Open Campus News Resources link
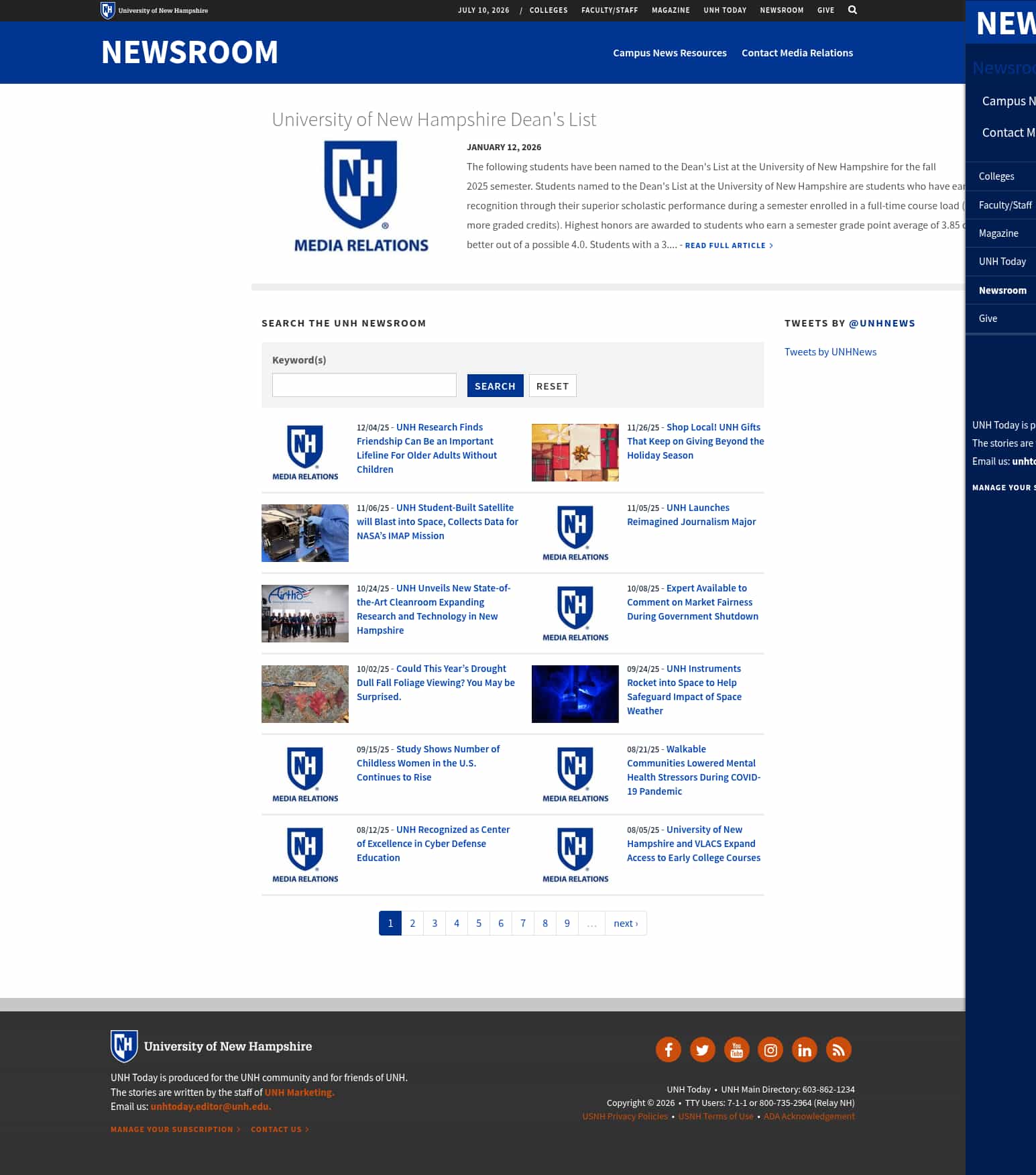Image resolution: width=1036 pixels, height=1175 pixels. (670, 53)
